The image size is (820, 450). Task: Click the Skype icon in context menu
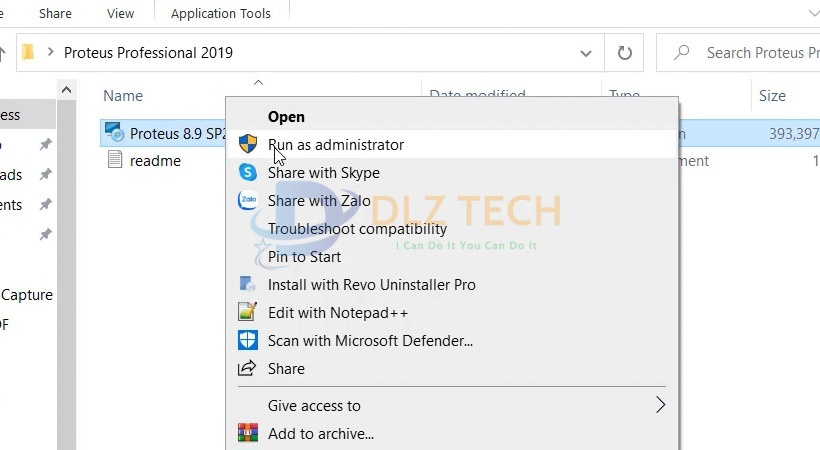tap(247, 172)
